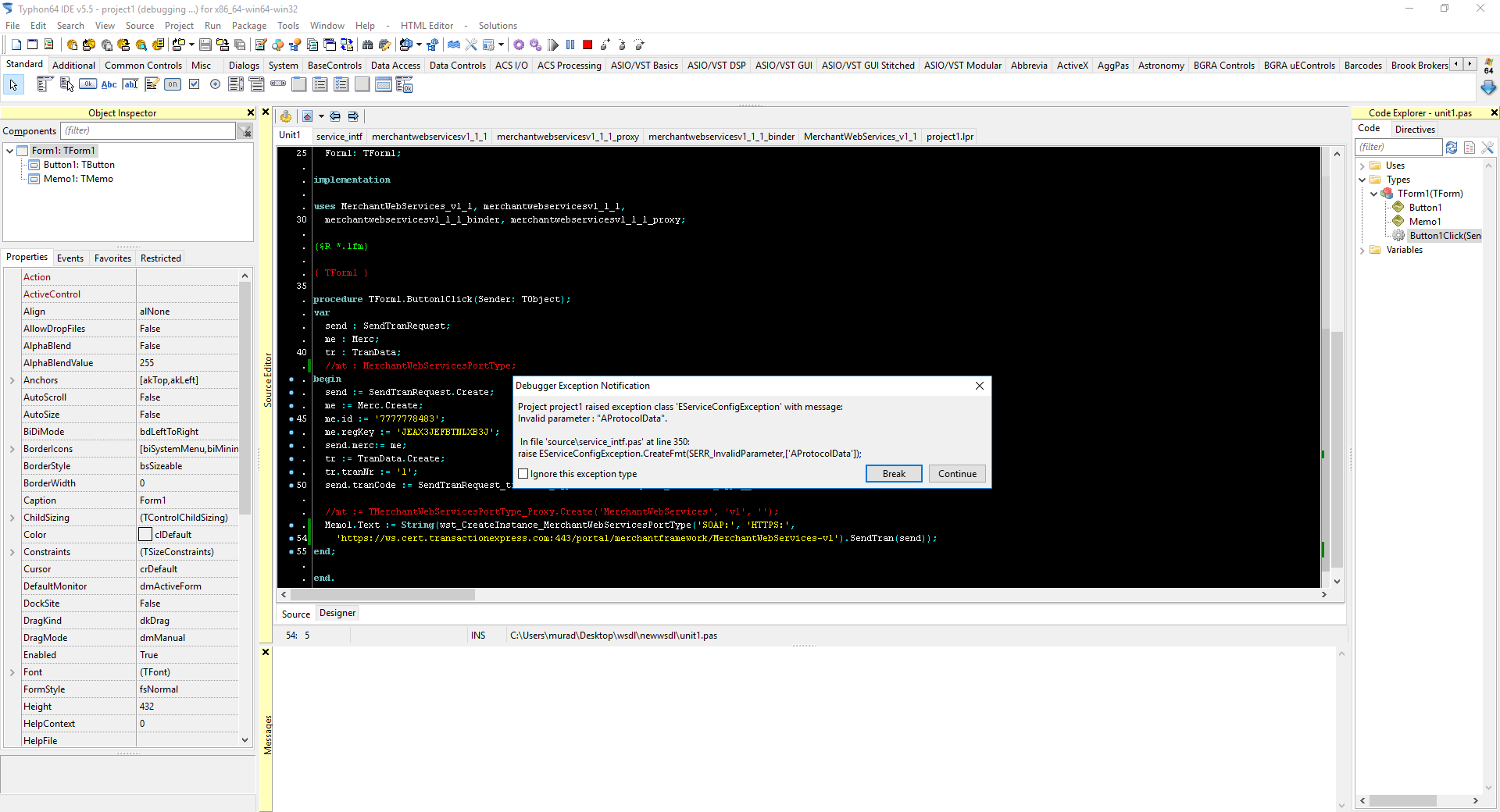The image size is (1500, 812).
Task: Click the Run play icon
Action: [553, 45]
